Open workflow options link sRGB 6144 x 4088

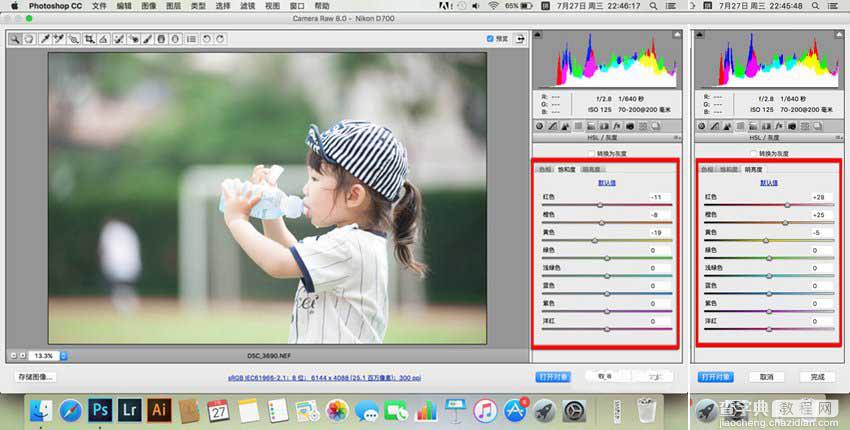pyautogui.click(x=325, y=377)
